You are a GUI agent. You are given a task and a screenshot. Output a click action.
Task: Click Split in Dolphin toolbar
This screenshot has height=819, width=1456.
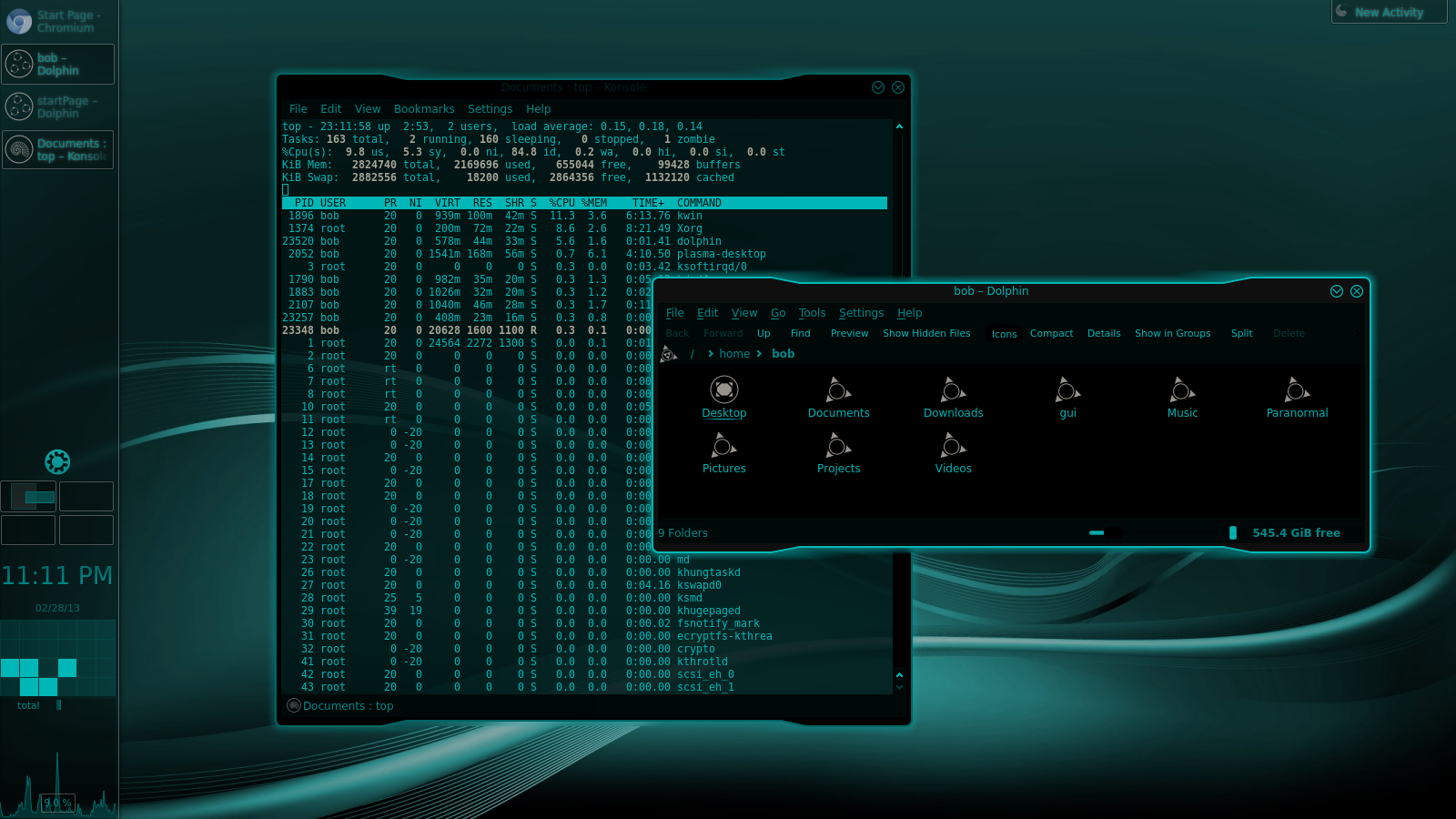pos(1241,333)
